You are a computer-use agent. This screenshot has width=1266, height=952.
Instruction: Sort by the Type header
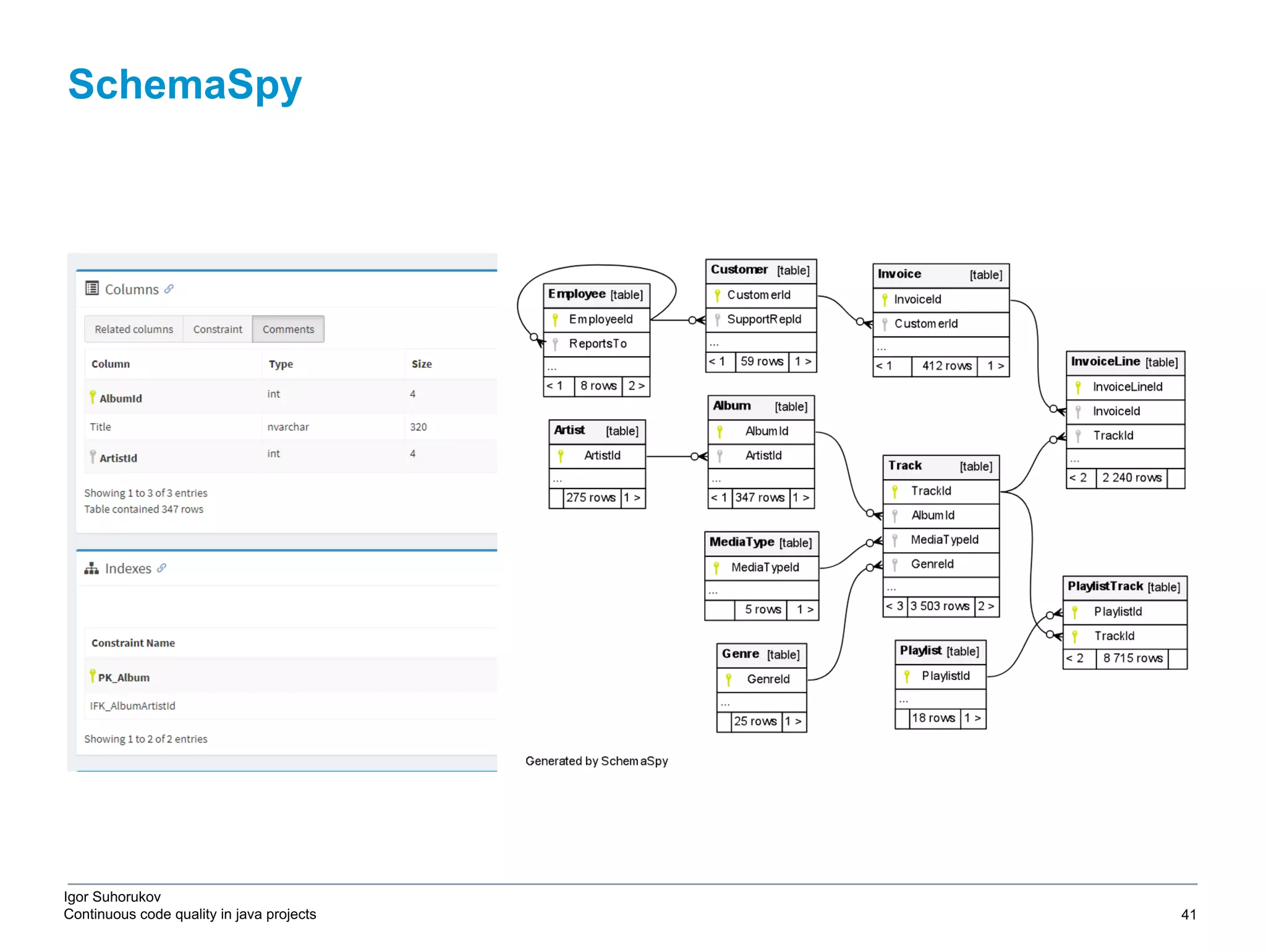(281, 364)
